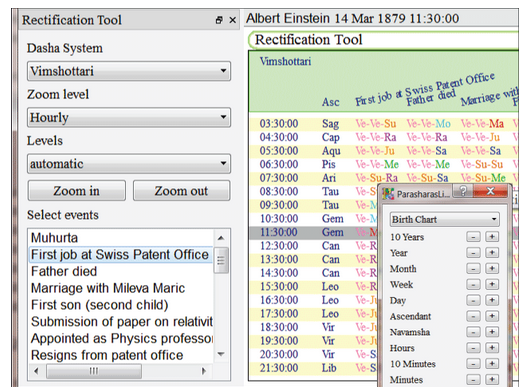
Task: Decrease Minutes with minus button
Action: point(473,380)
